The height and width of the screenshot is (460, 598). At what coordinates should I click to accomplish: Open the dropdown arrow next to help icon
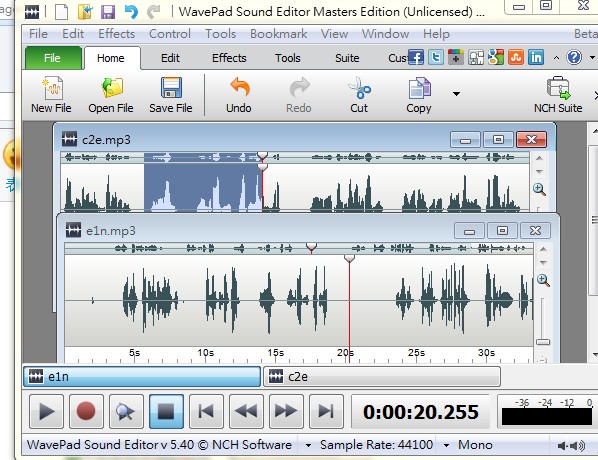pos(592,58)
